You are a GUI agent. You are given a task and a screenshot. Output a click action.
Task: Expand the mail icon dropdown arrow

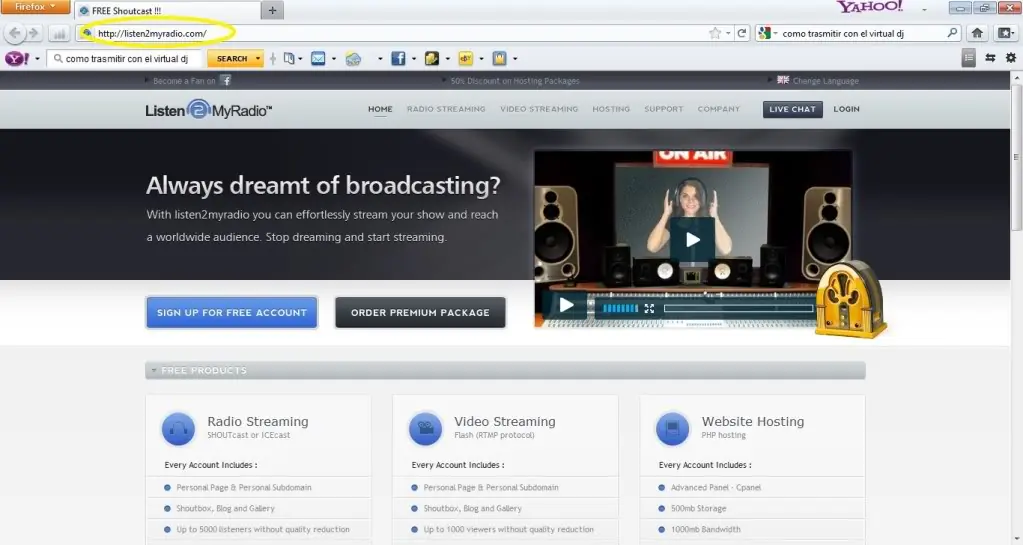[333, 59]
